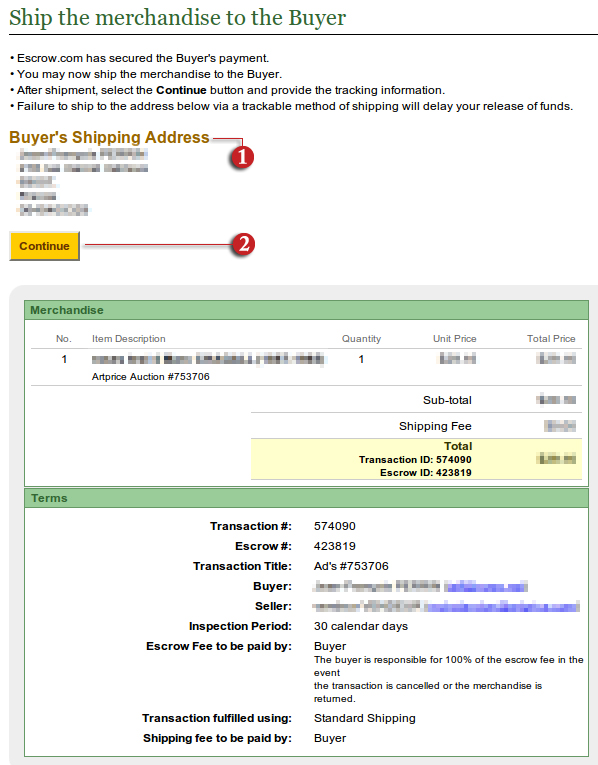Open the blurred seller email link
598x765 pixels.
pos(501,606)
